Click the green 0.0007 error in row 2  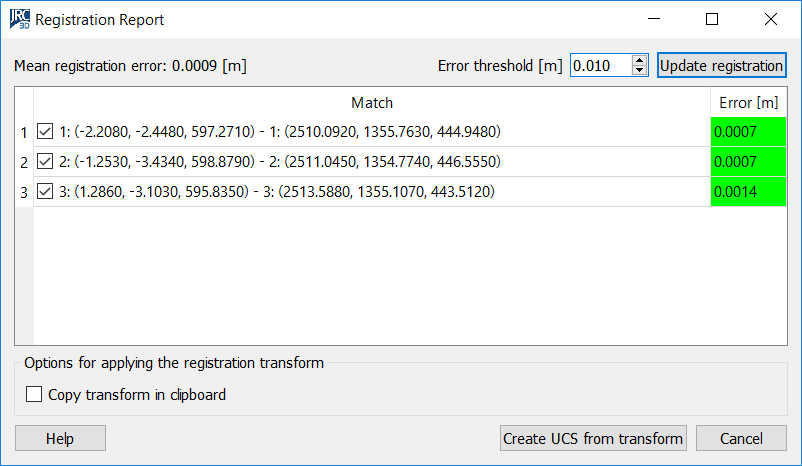pyautogui.click(x=748, y=162)
